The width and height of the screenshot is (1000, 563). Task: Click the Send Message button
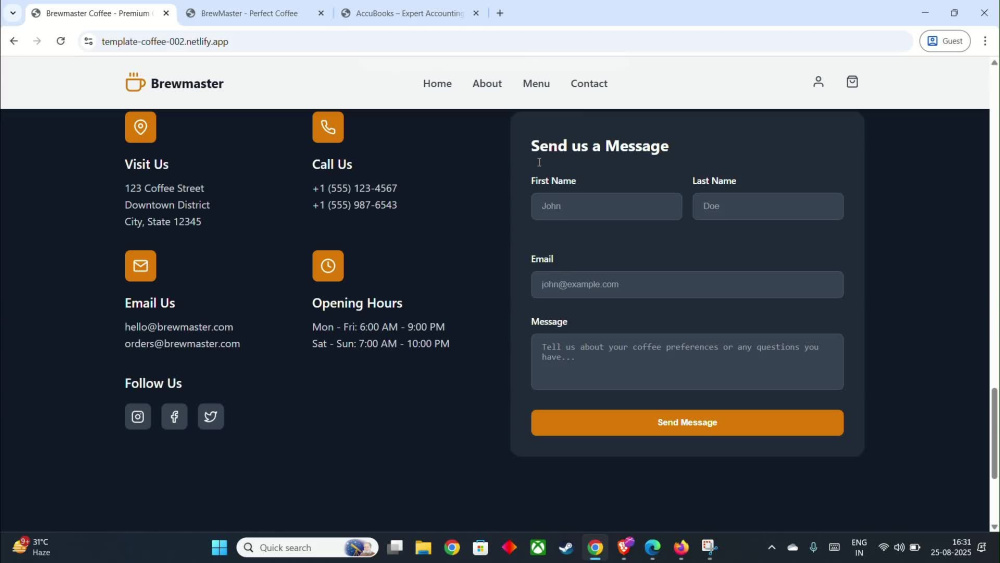tap(687, 423)
